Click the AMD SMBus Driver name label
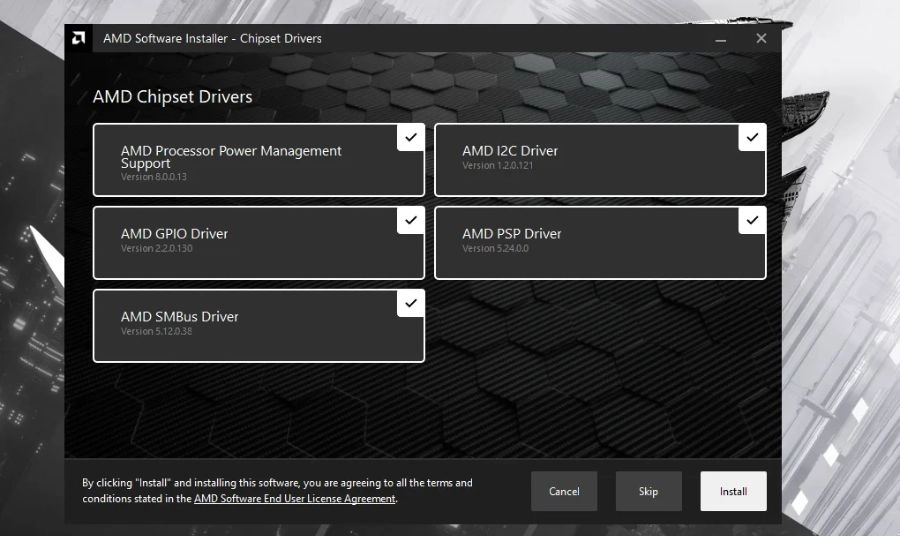Viewport: 900px width, 536px height. (179, 316)
